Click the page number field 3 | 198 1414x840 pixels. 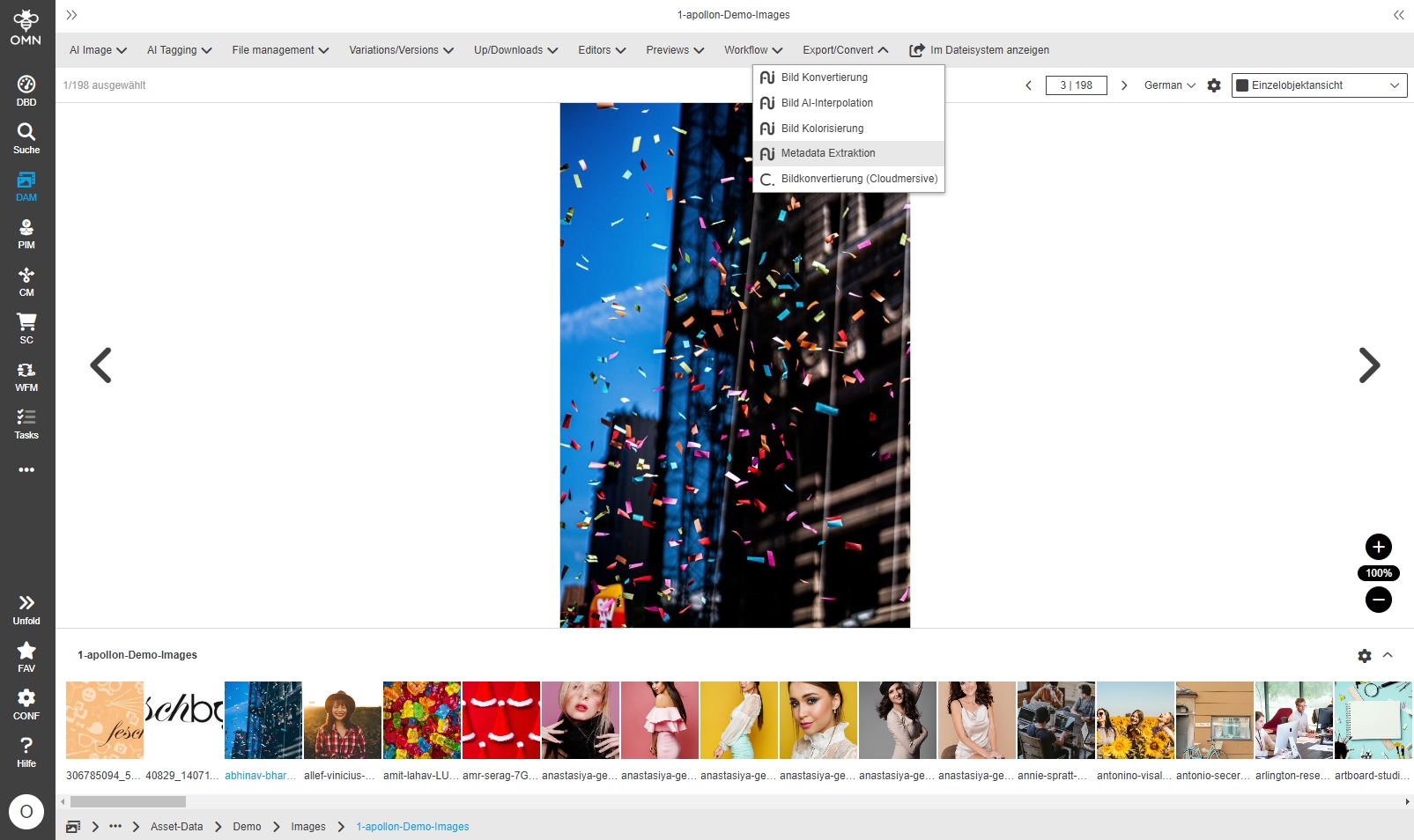(1076, 85)
